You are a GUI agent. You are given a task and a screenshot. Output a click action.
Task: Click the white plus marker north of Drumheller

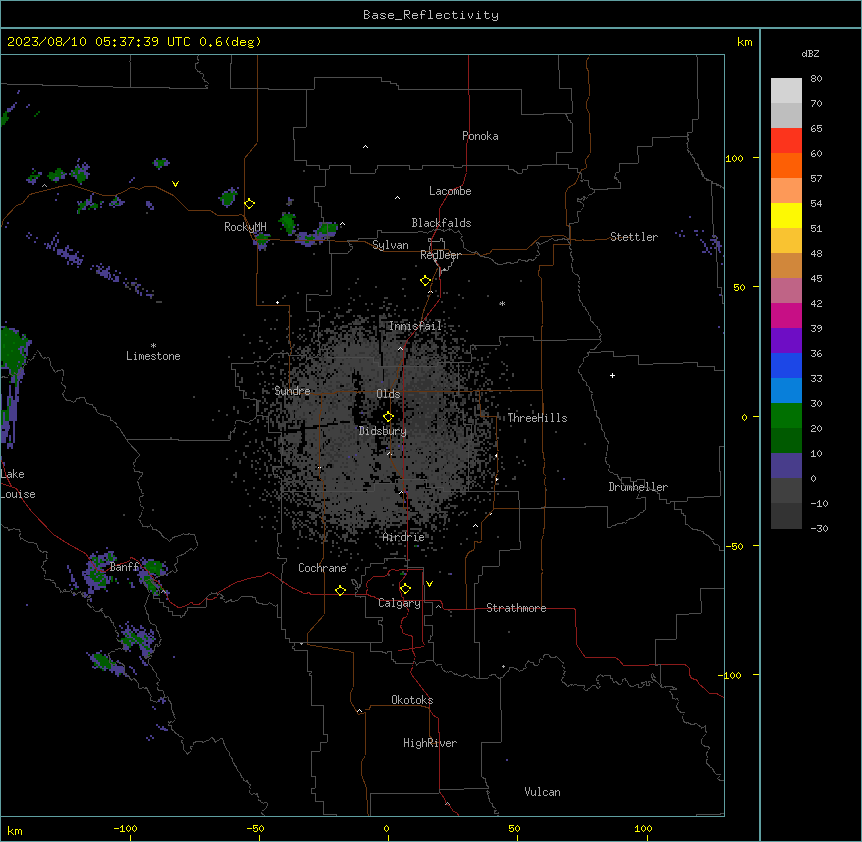[x=612, y=375]
